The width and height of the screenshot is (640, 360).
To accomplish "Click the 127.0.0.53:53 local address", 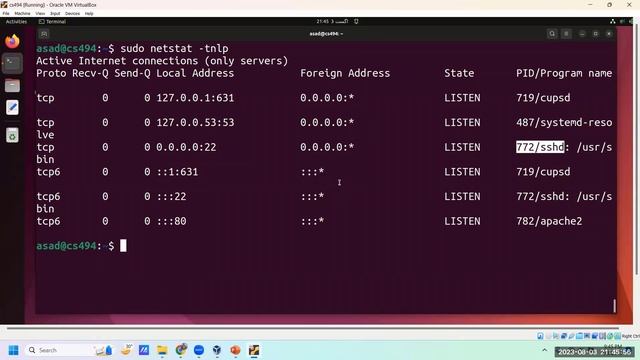I will 195,122.
